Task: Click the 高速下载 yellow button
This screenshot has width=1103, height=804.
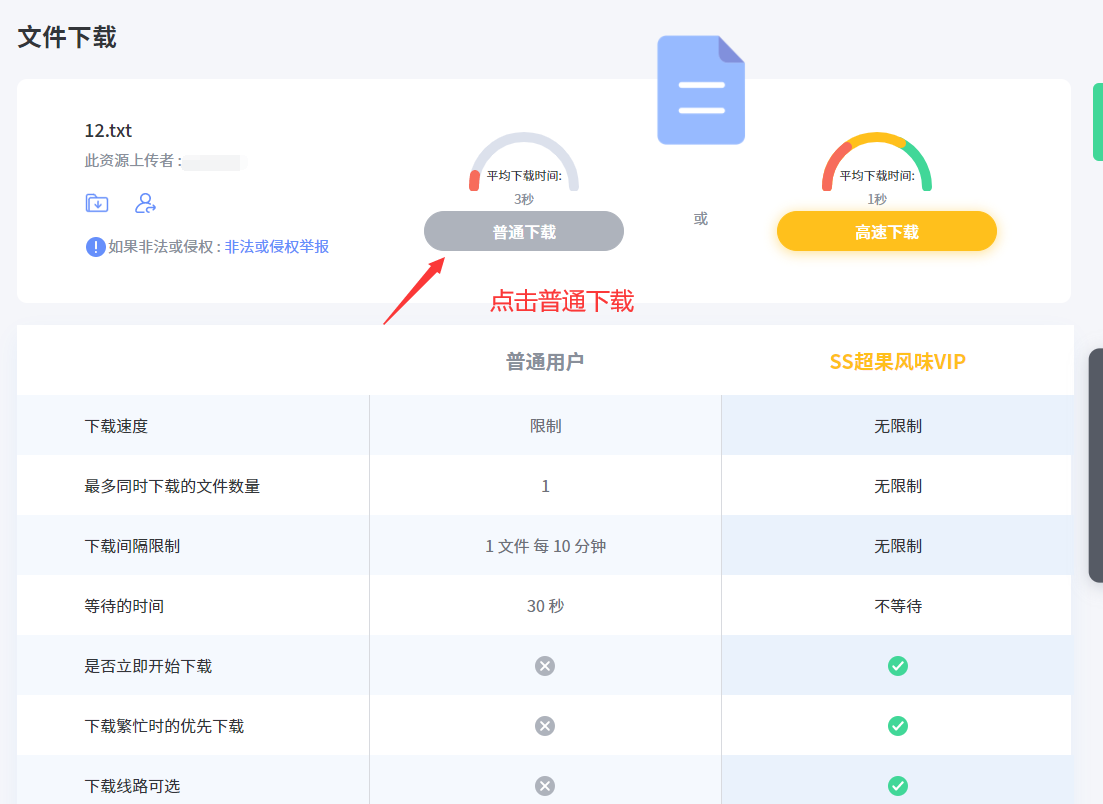Action: point(886,231)
